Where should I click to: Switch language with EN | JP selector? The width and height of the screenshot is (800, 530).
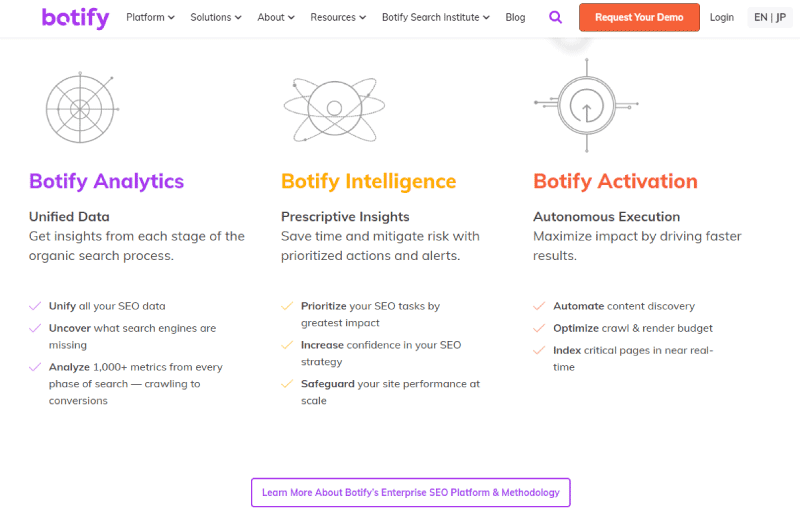770,17
